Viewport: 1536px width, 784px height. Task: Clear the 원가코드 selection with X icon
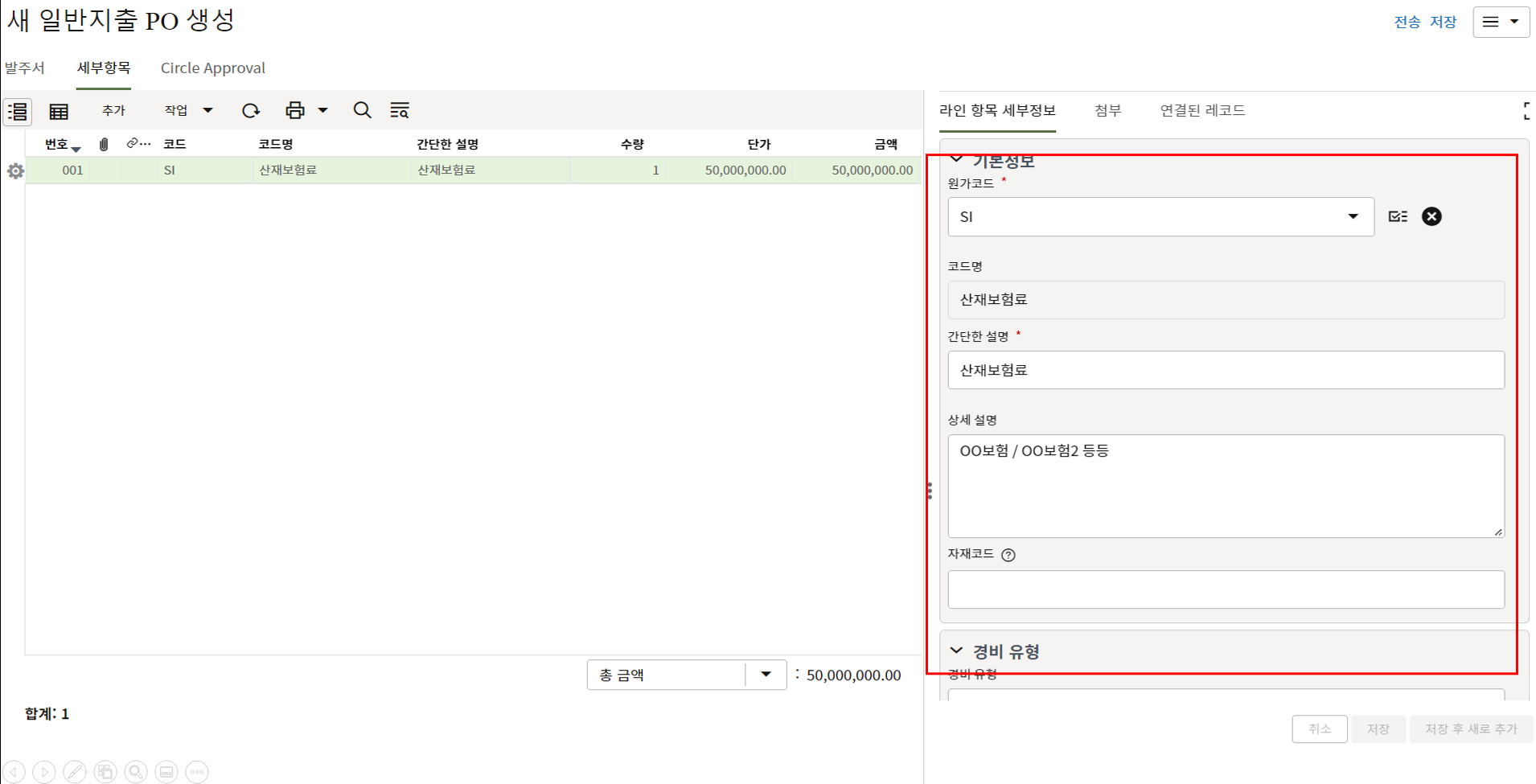pos(1431,216)
